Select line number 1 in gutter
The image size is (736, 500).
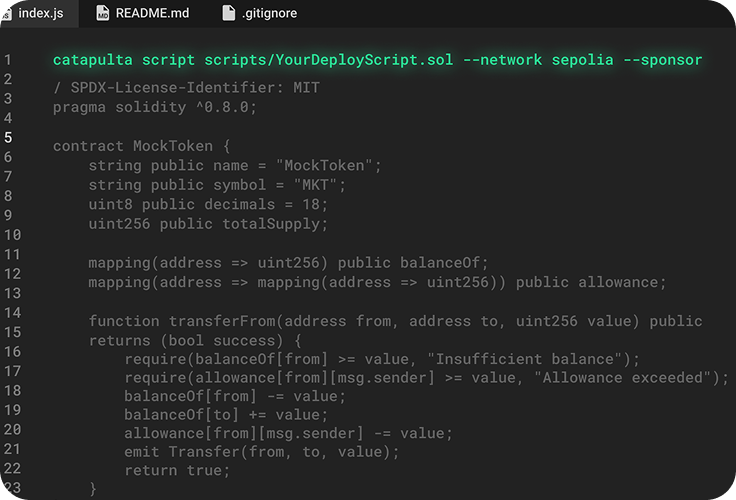(x=8, y=60)
